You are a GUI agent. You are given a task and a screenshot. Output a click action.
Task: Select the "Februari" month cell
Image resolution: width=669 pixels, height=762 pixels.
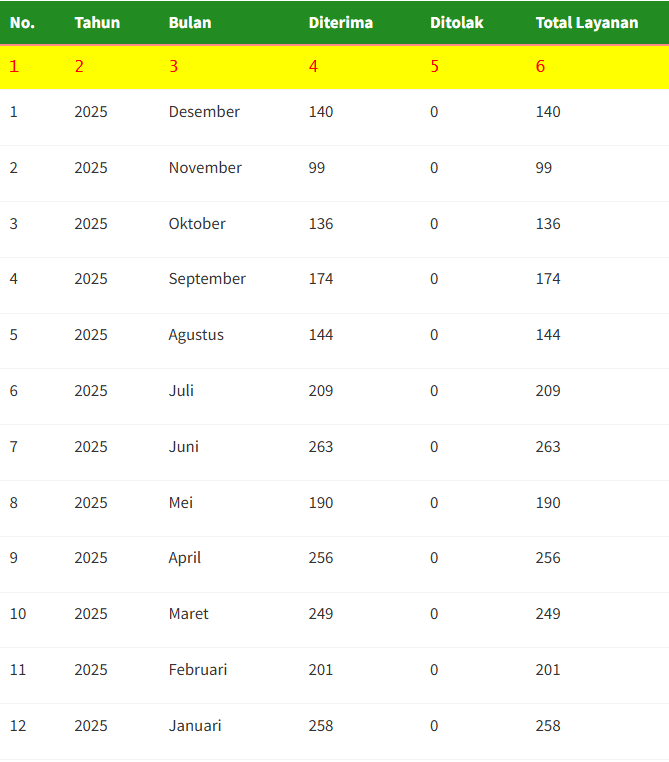tap(198, 670)
